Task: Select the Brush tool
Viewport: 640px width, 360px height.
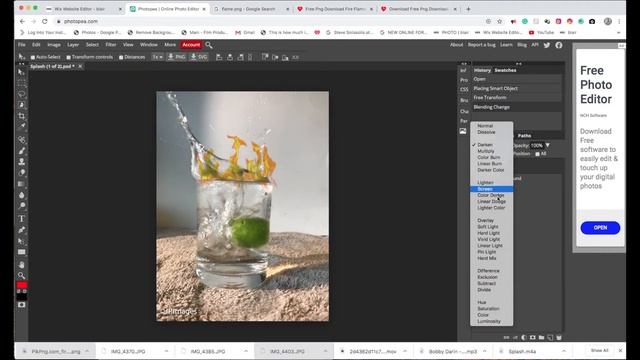Action: click(x=22, y=151)
